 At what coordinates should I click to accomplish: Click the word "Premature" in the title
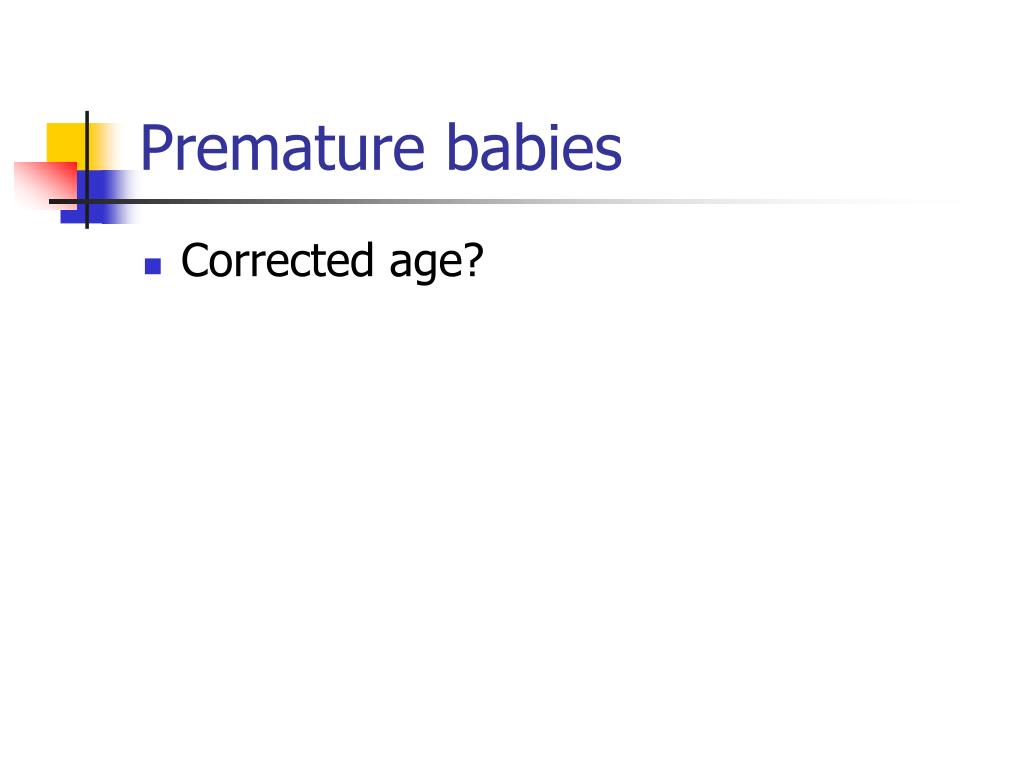pyautogui.click(x=283, y=148)
